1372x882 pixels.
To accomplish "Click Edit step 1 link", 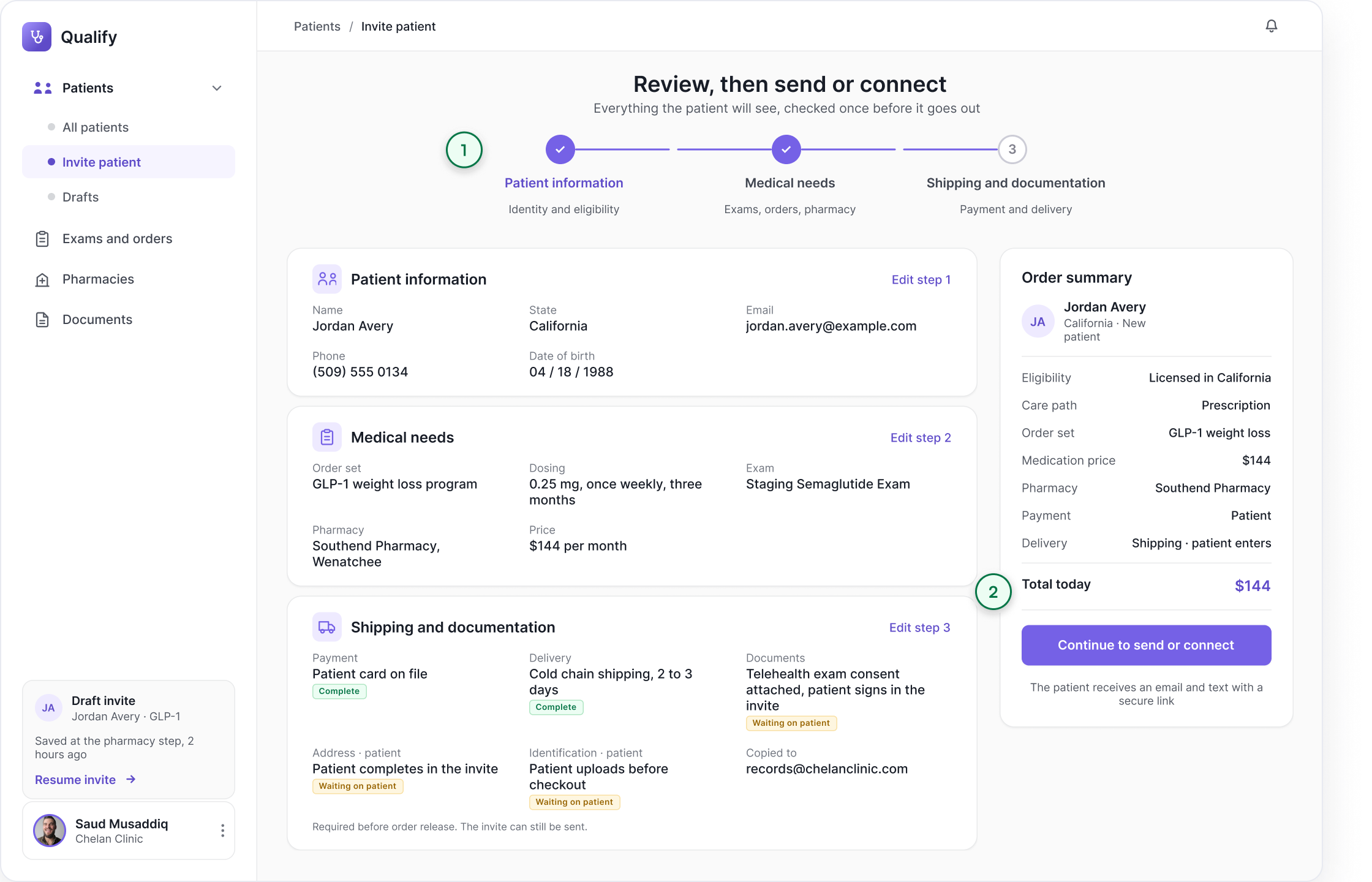I will pyautogui.click(x=921, y=280).
